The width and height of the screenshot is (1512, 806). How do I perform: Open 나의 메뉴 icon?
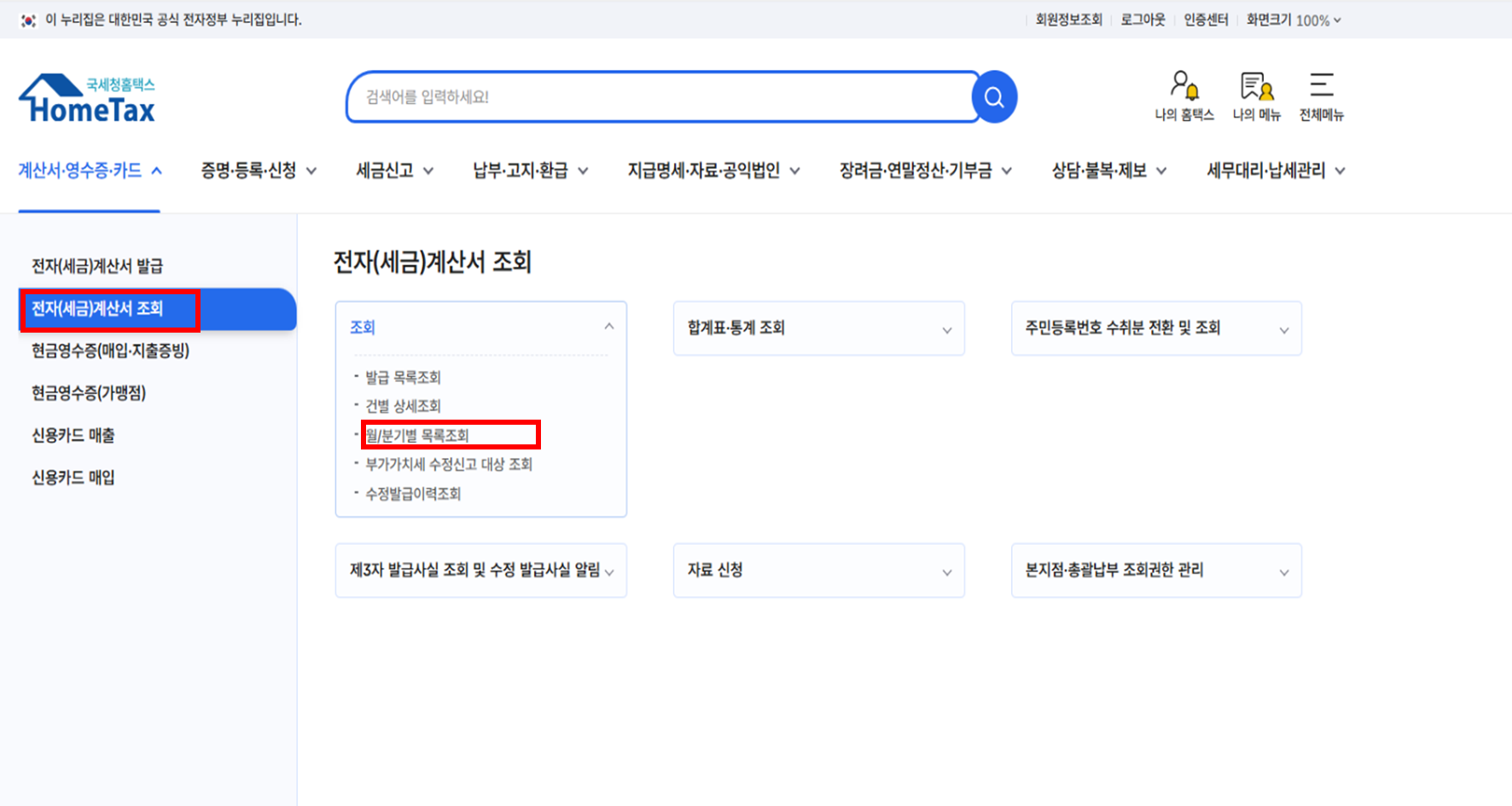[x=1256, y=96]
